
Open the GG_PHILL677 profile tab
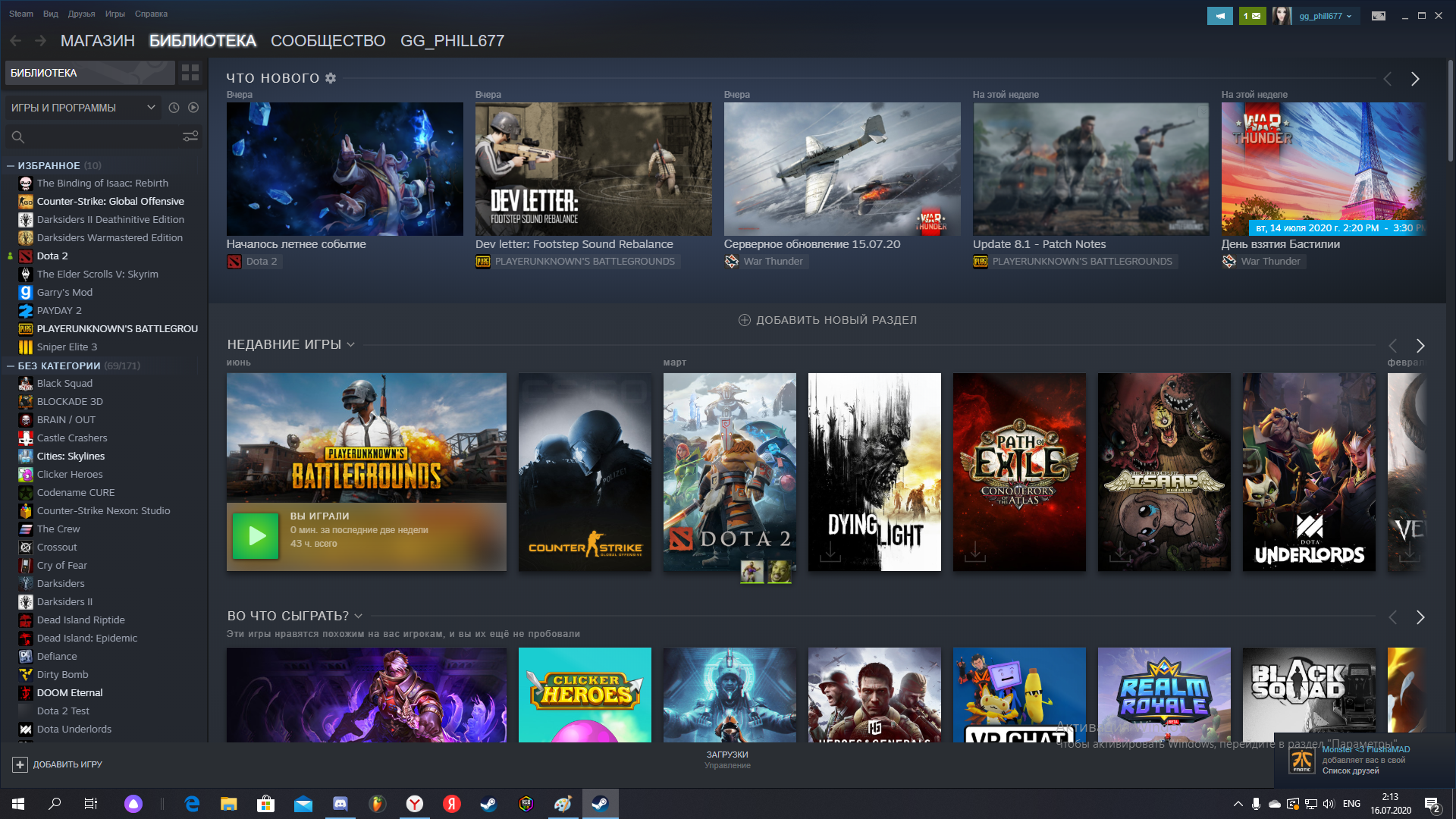click(x=452, y=41)
